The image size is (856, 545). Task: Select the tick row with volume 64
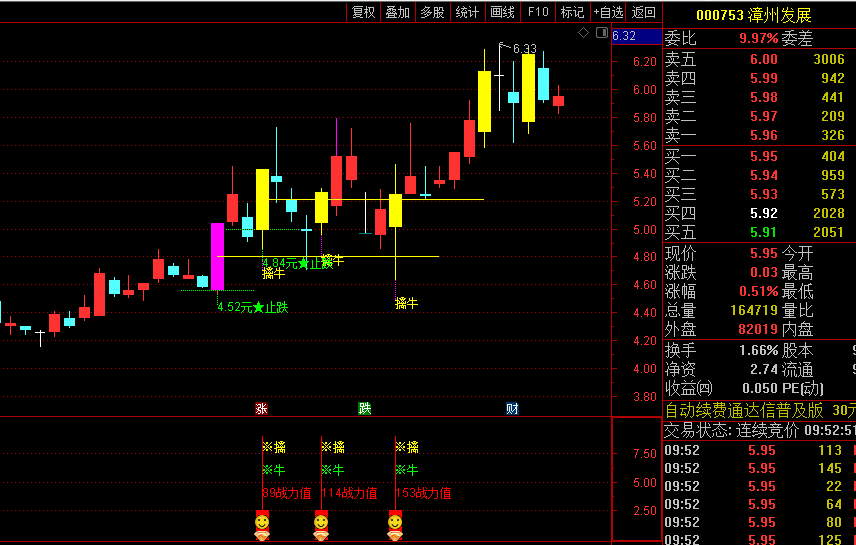(x=759, y=505)
